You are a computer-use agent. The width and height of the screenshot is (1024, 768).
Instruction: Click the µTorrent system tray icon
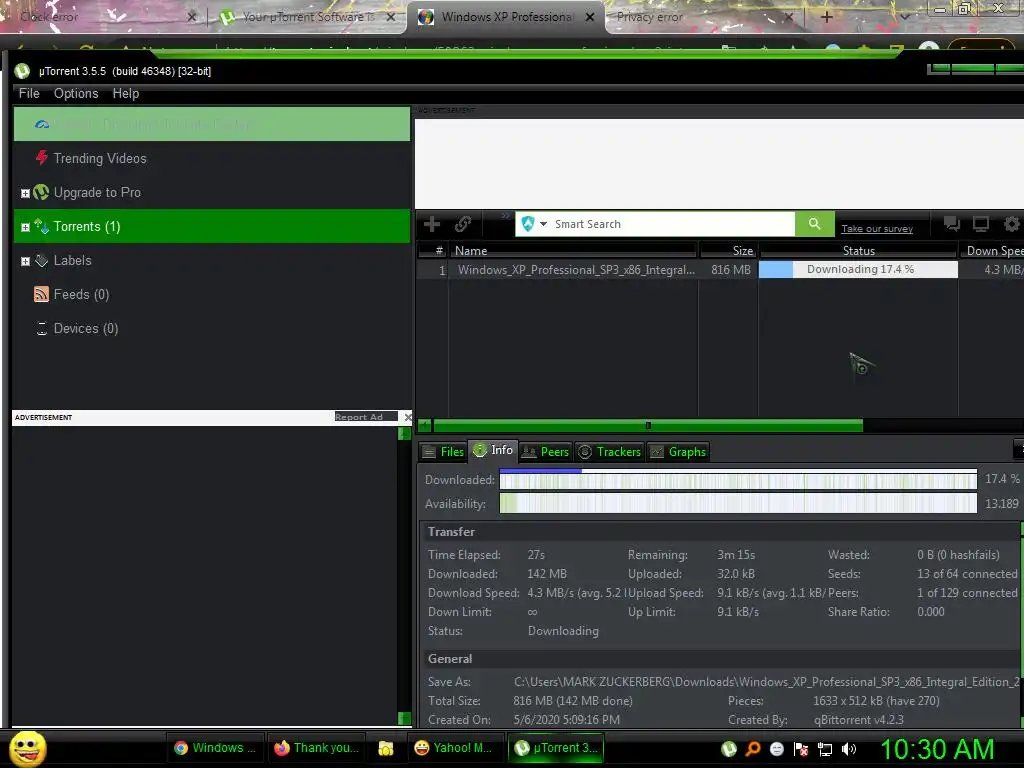pyautogui.click(x=729, y=749)
